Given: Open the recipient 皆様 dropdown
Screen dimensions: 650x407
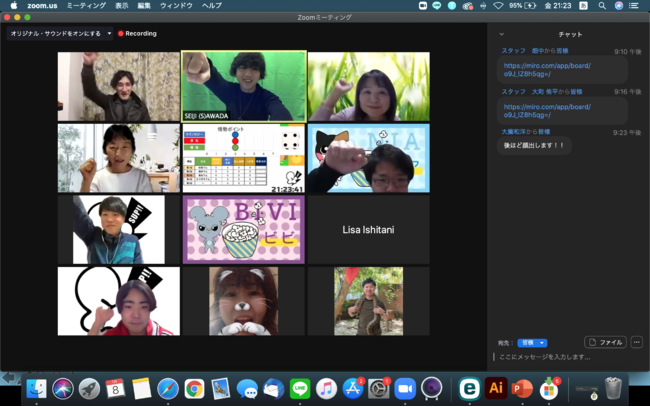Looking at the screenshot, I should [533, 342].
